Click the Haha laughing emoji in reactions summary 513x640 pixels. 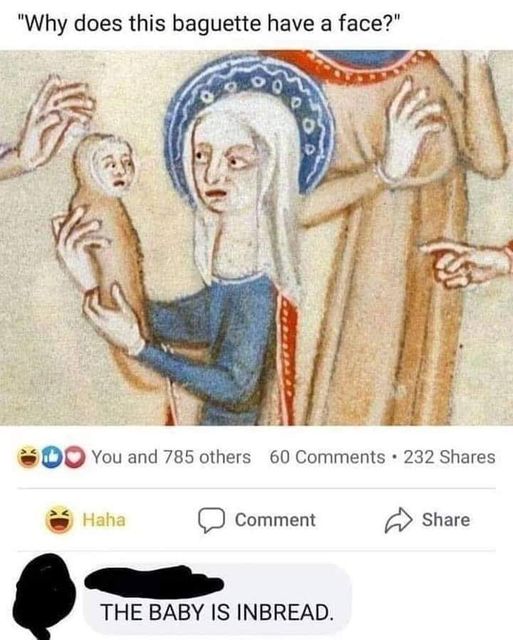point(28,458)
